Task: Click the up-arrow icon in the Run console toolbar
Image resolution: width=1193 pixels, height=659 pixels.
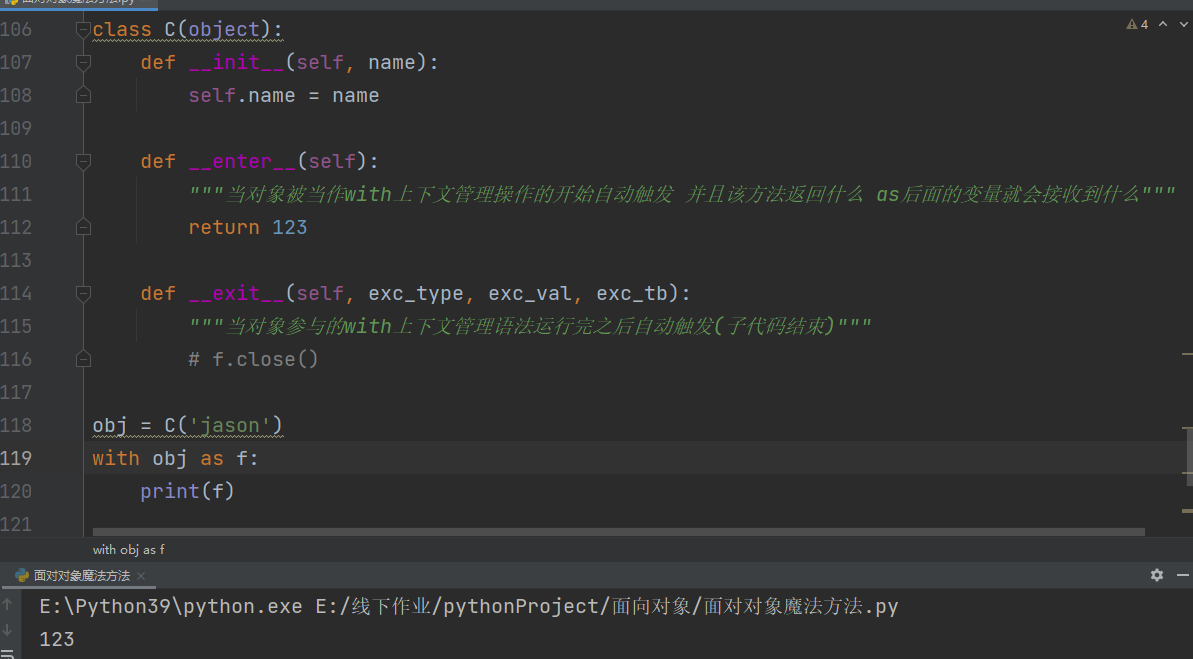Action: coord(8,604)
